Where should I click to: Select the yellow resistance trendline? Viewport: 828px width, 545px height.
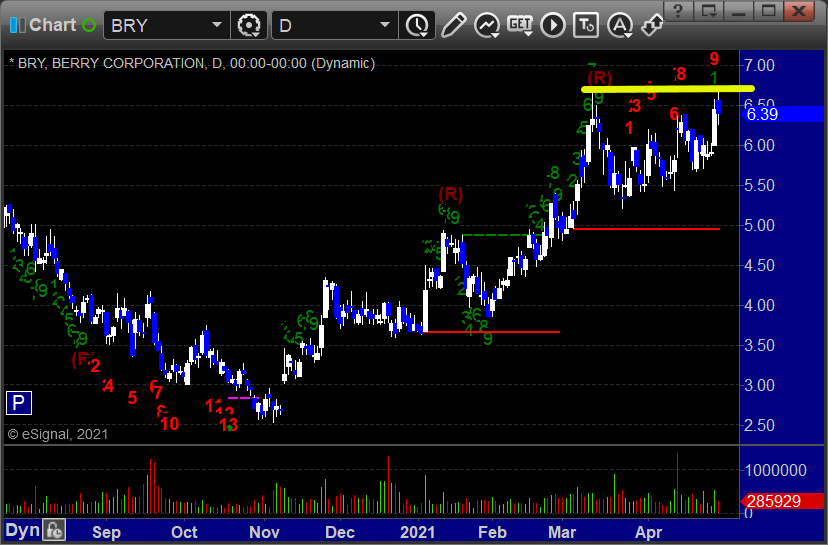point(667,89)
